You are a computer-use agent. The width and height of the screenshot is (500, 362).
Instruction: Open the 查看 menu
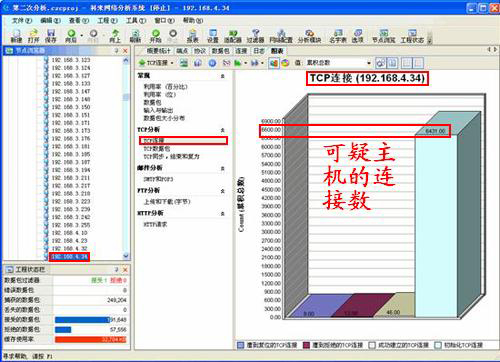point(79,20)
